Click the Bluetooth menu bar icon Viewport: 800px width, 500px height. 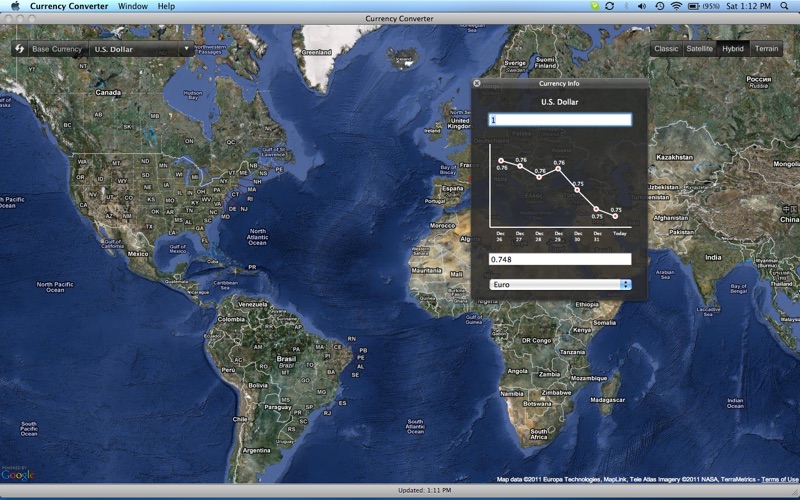626,6
